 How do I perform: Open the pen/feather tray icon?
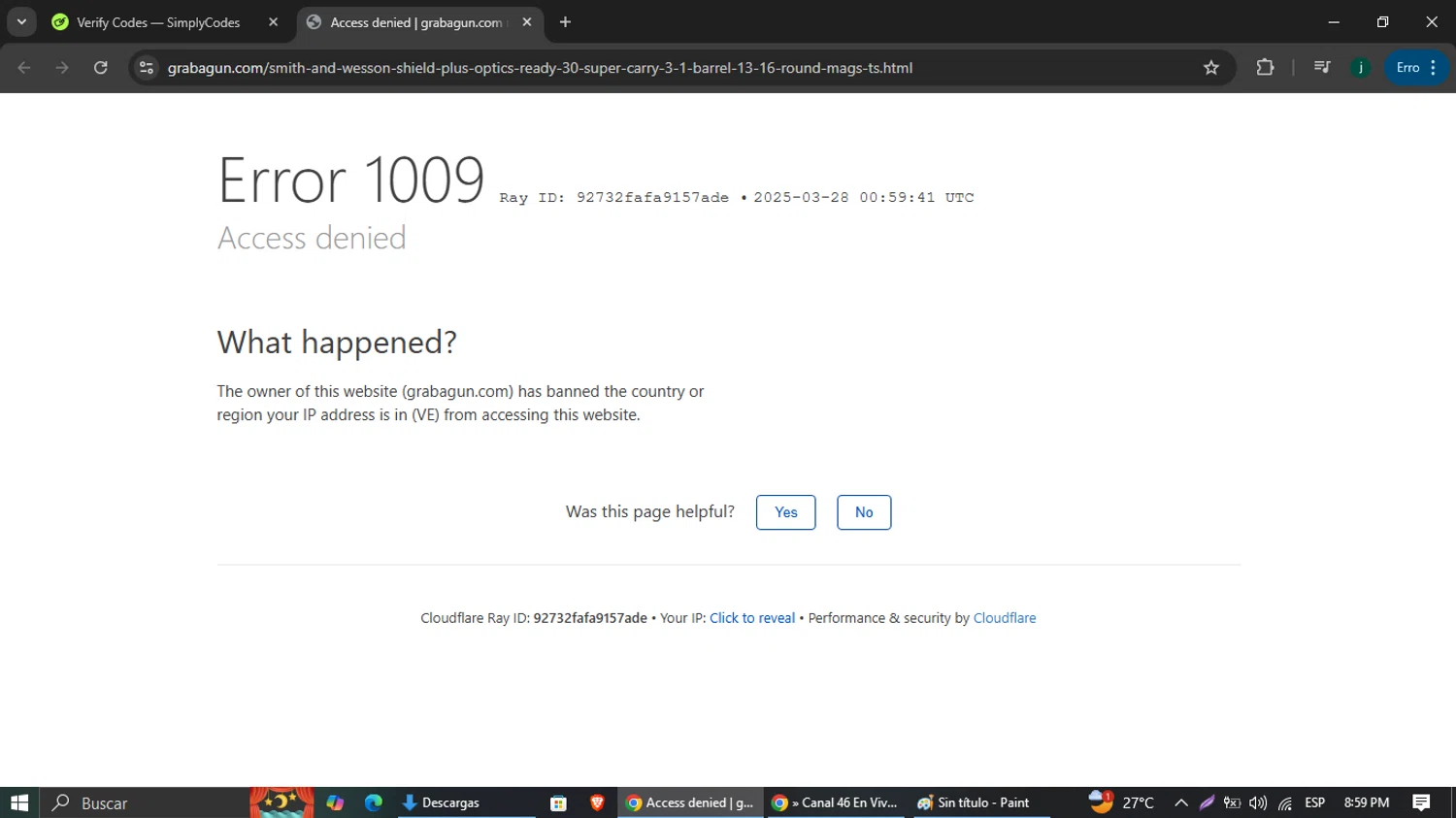coord(1207,802)
